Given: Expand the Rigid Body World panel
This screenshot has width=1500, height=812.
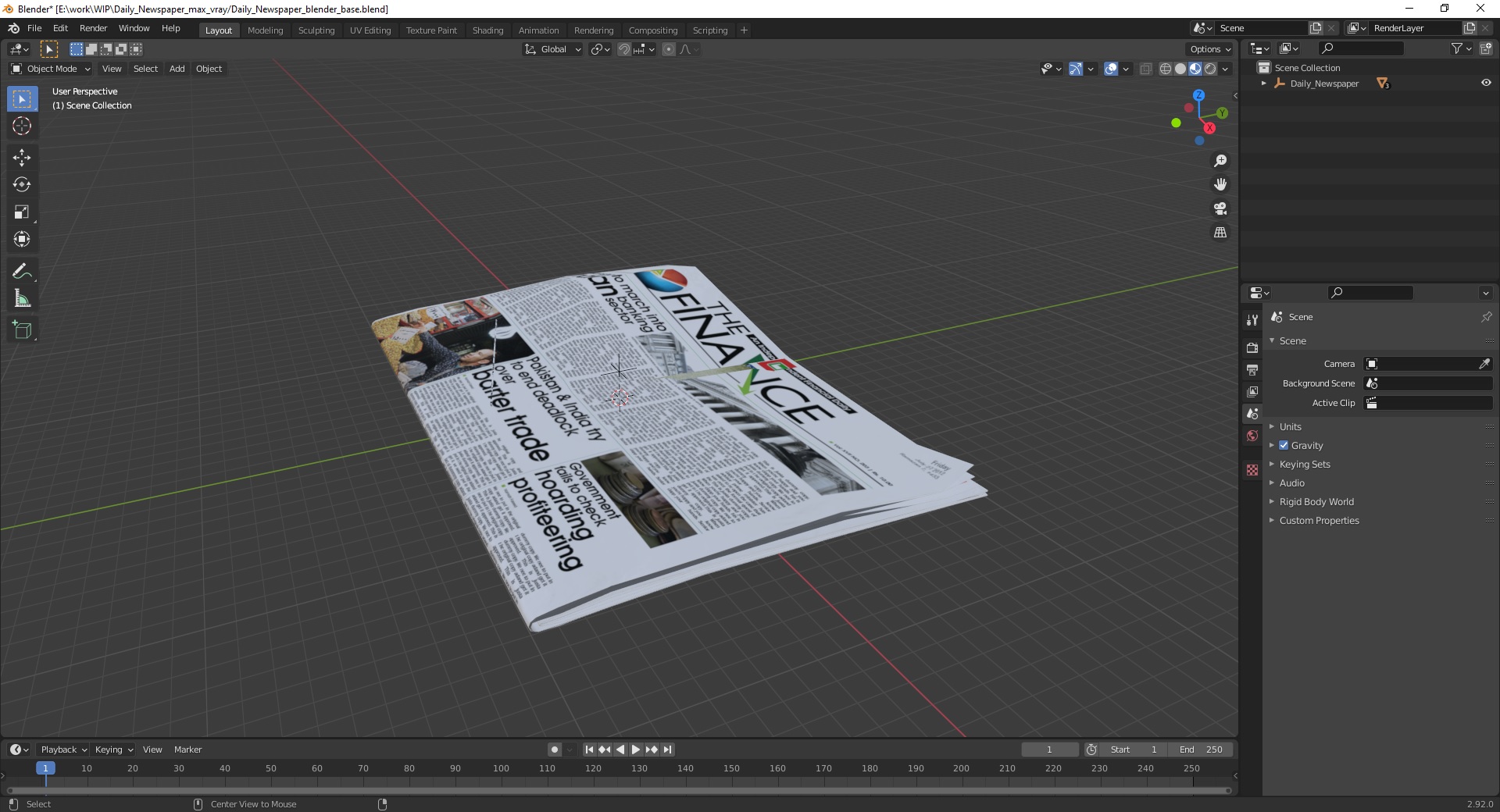Looking at the screenshot, I should (1316, 502).
